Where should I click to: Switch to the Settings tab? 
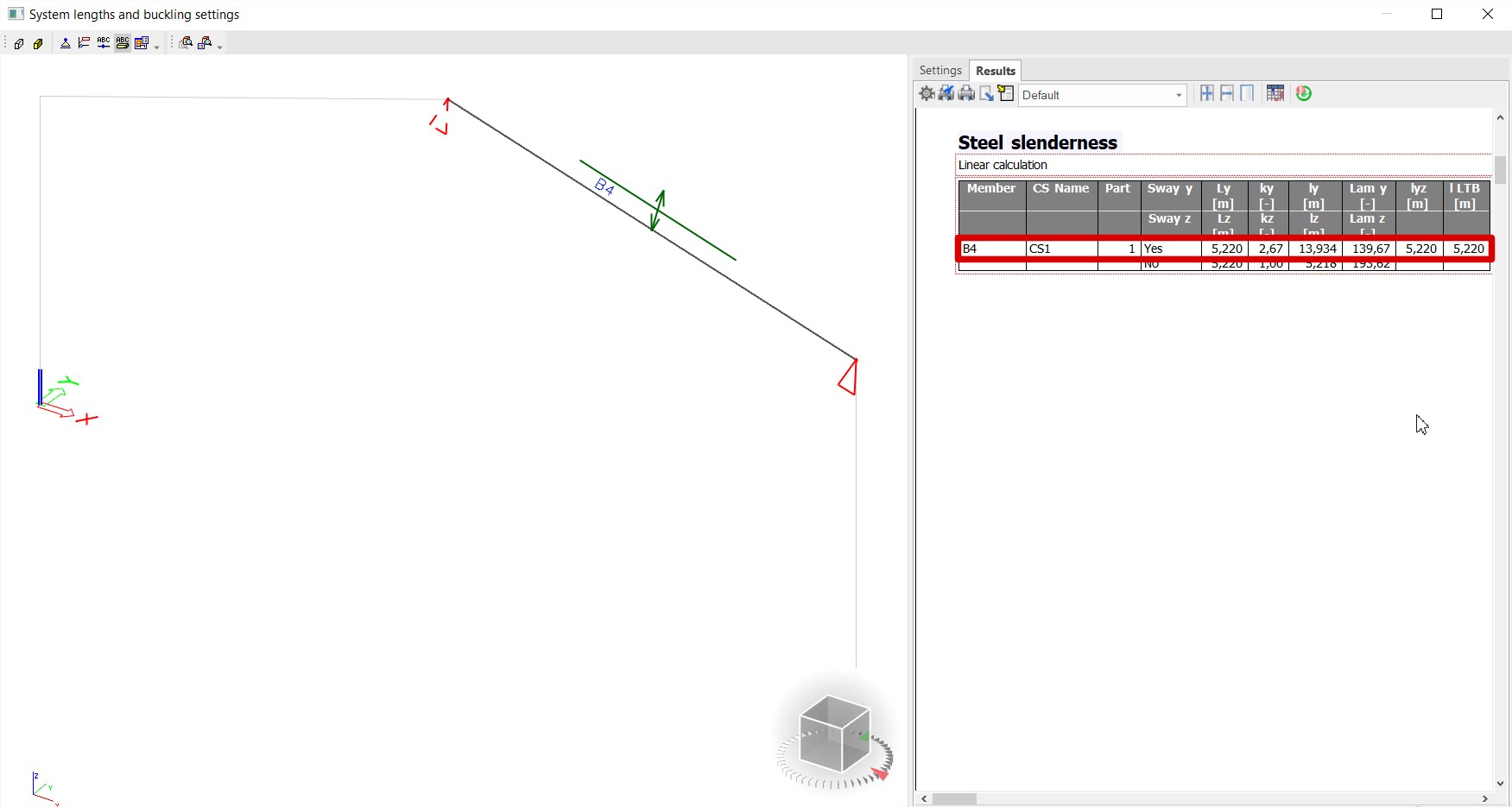point(940,70)
